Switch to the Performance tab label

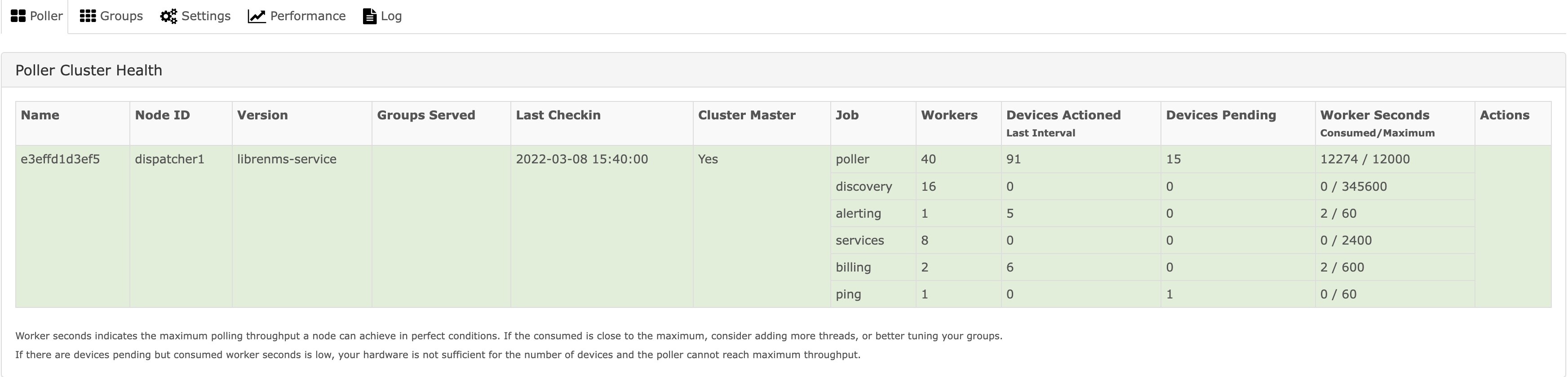(307, 17)
